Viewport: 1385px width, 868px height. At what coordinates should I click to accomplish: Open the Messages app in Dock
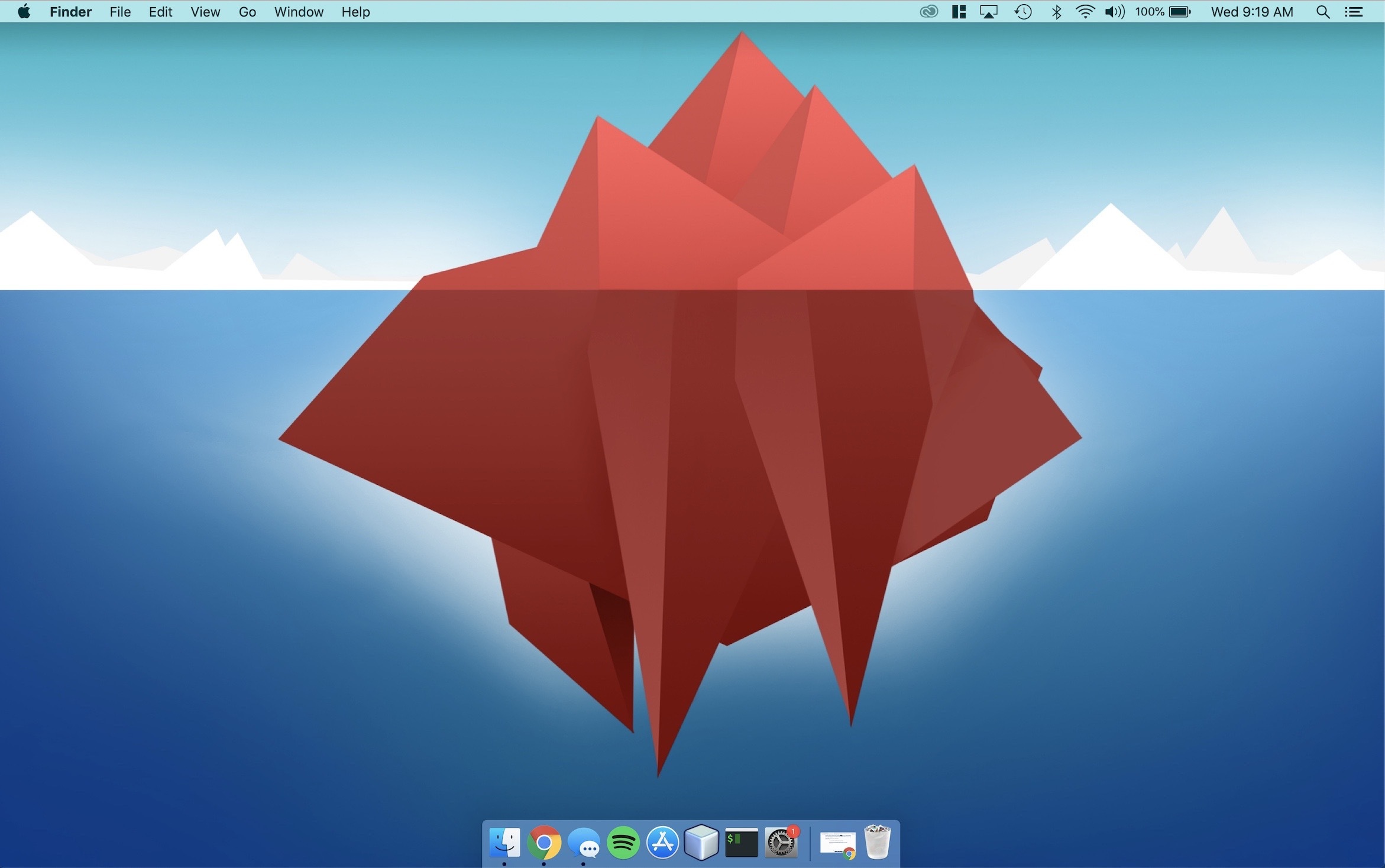584,842
